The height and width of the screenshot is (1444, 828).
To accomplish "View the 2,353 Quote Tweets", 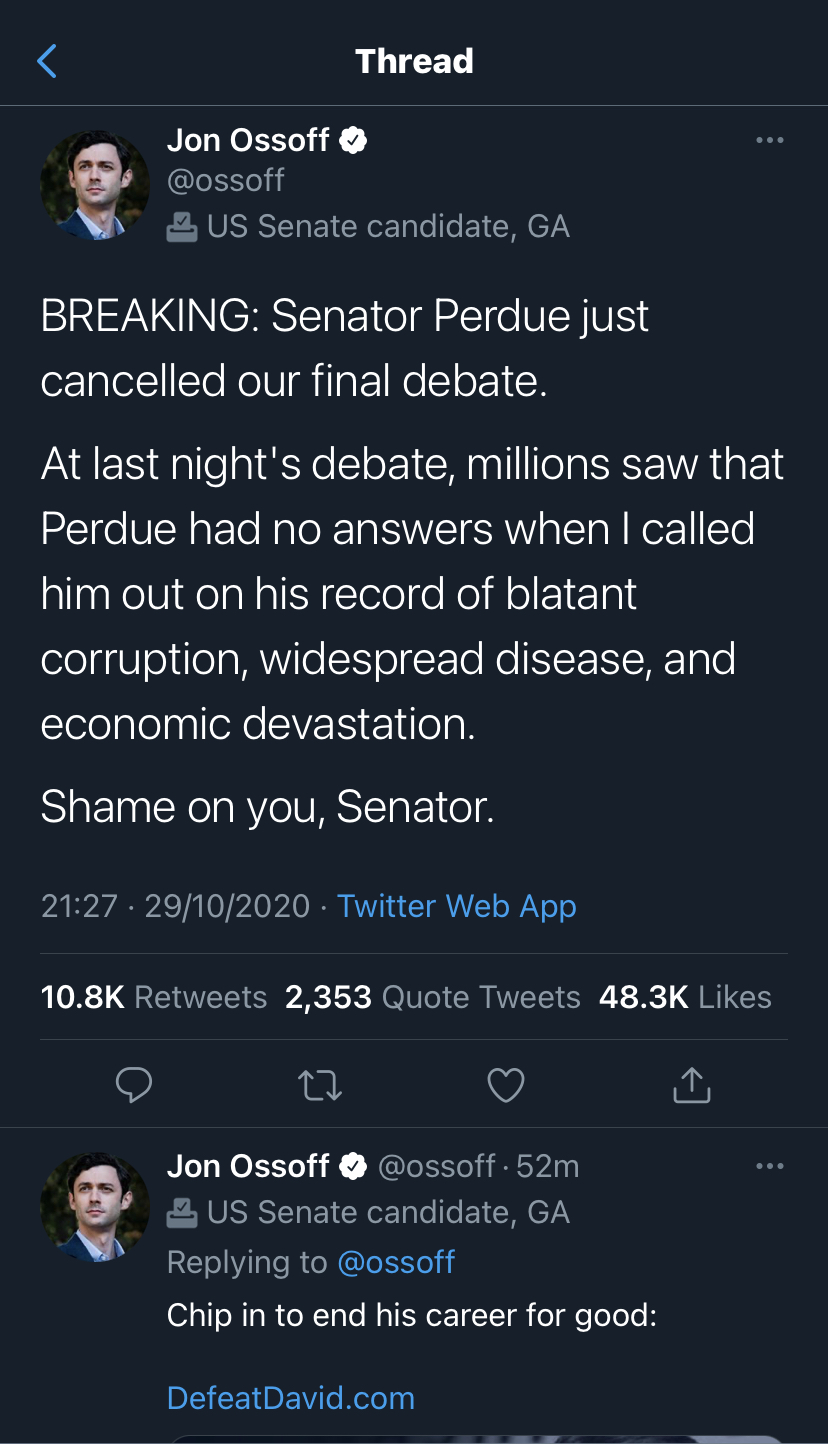I will click(x=432, y=997).
